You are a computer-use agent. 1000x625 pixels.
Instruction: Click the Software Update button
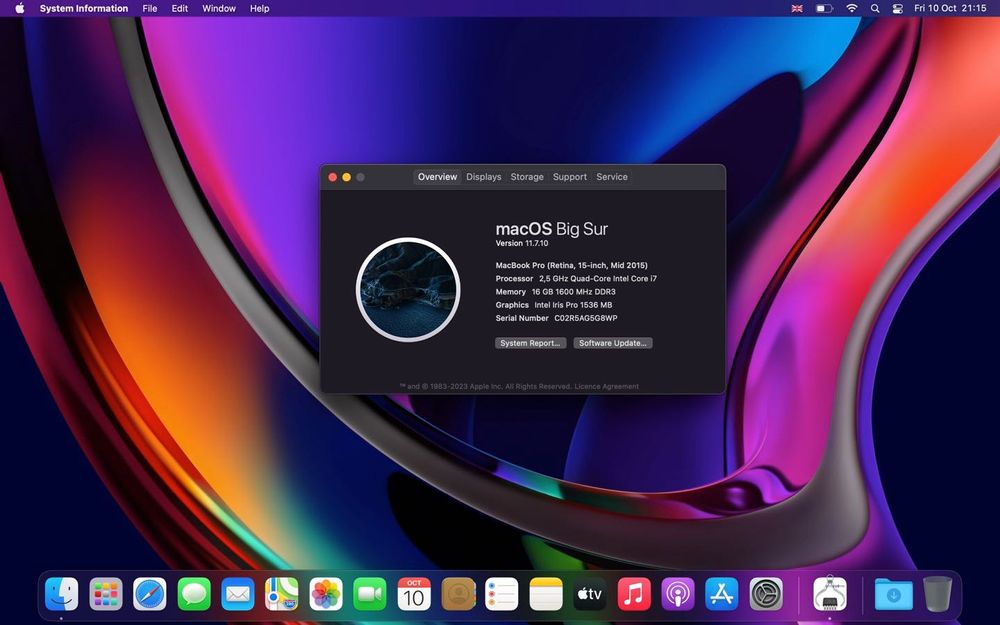[x=613, y=343]
